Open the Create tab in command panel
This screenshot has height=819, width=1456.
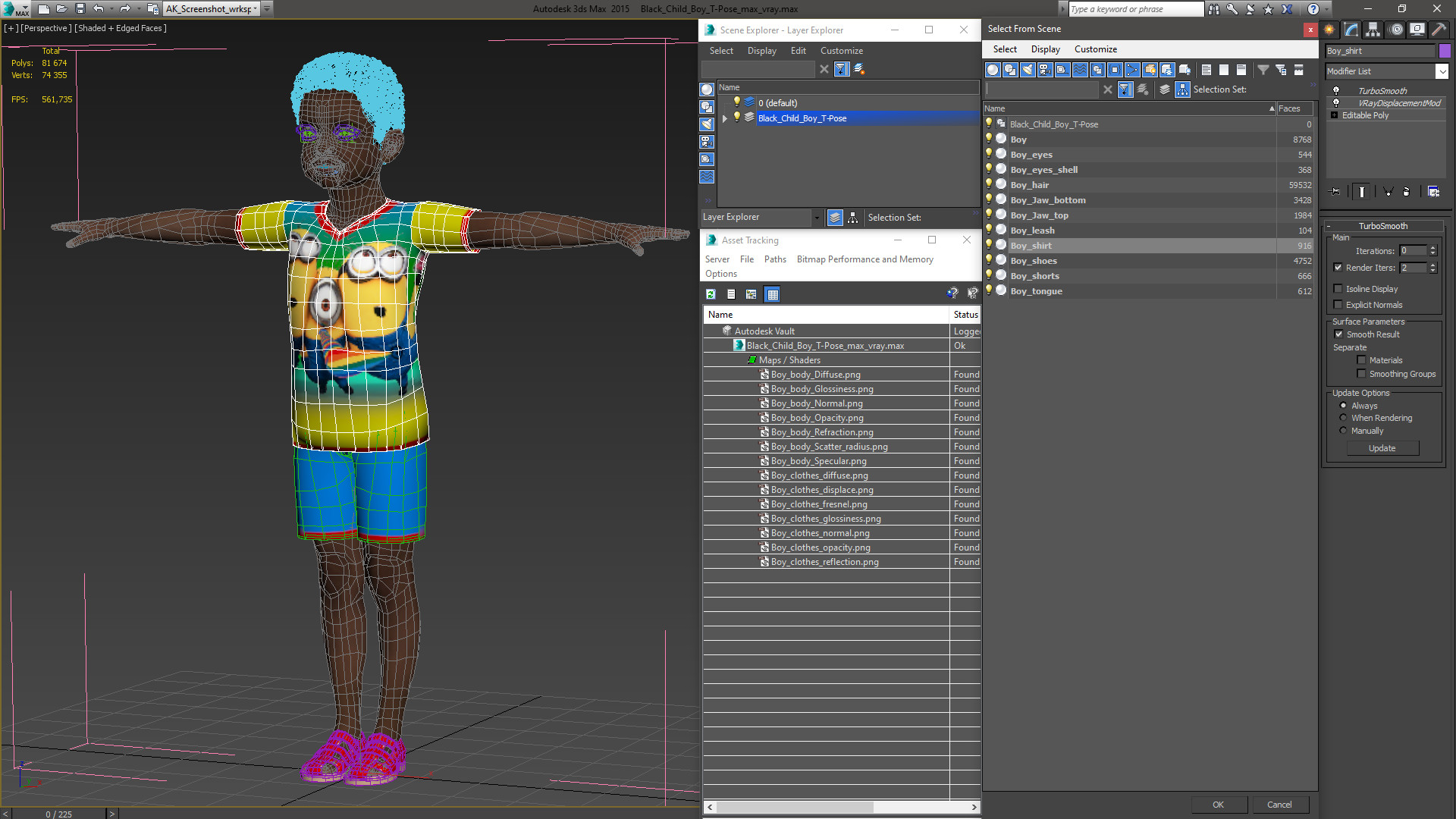pos(1329,30)
